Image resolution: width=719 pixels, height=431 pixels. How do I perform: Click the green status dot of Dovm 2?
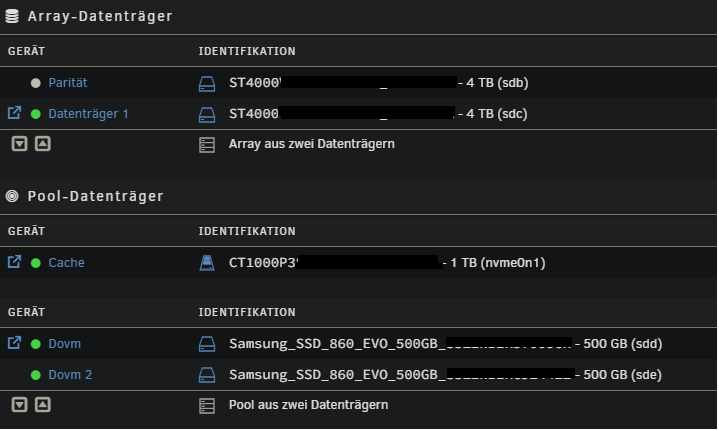[35, 375]
